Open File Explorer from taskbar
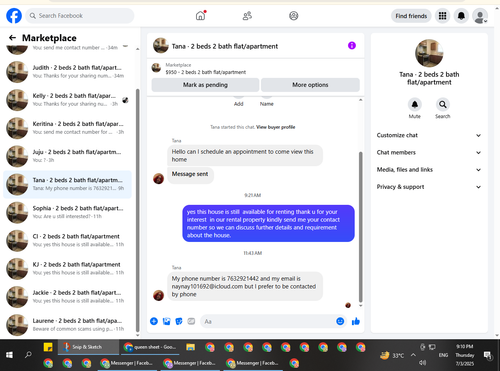Viewport: 500px width, 371px height. point(191,347)
